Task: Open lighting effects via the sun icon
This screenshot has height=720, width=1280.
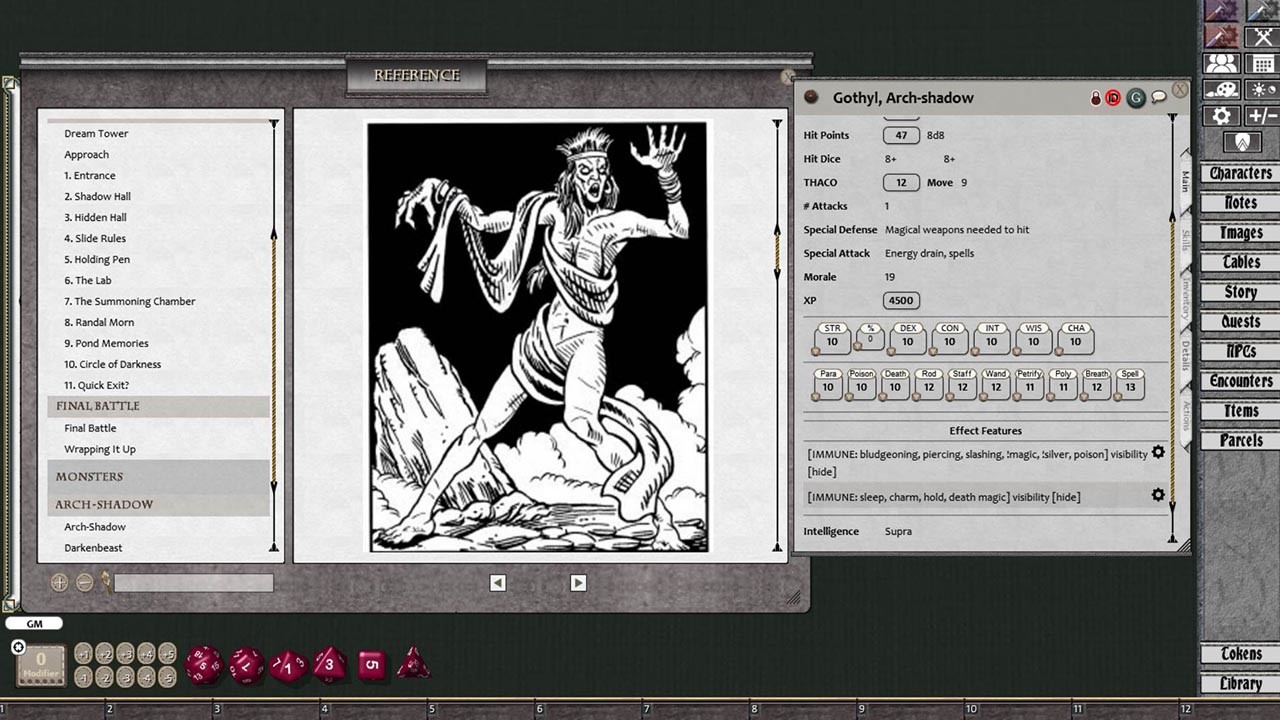Action: (1261, 89)
